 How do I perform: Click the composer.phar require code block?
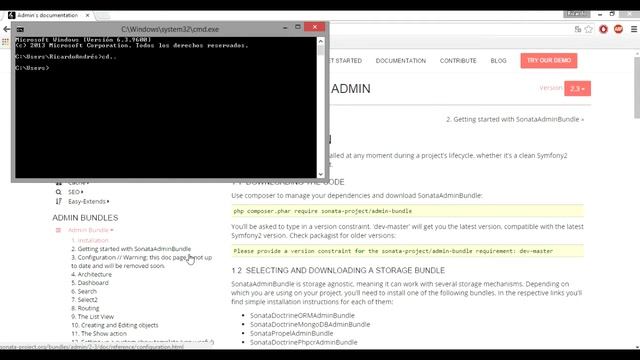click(x=407, y=211)
